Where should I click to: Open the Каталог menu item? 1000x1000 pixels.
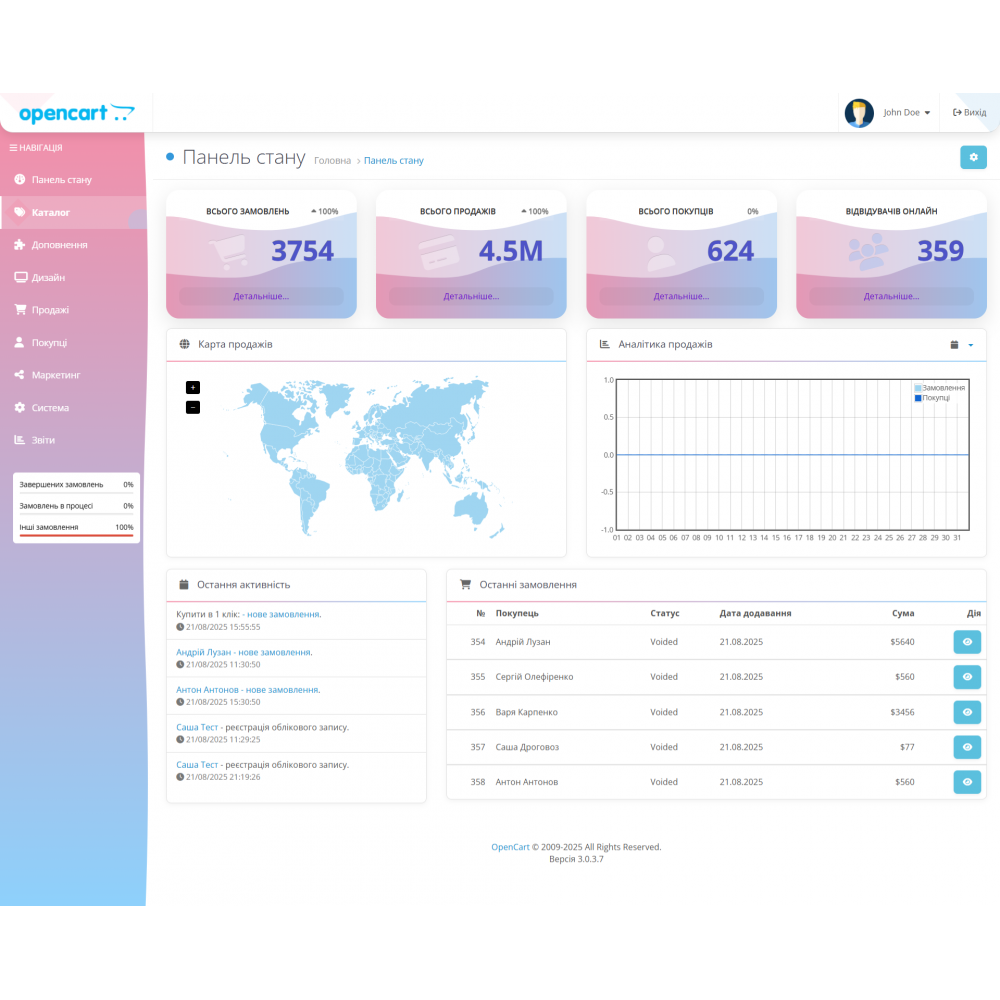click(x=51, y=213)
